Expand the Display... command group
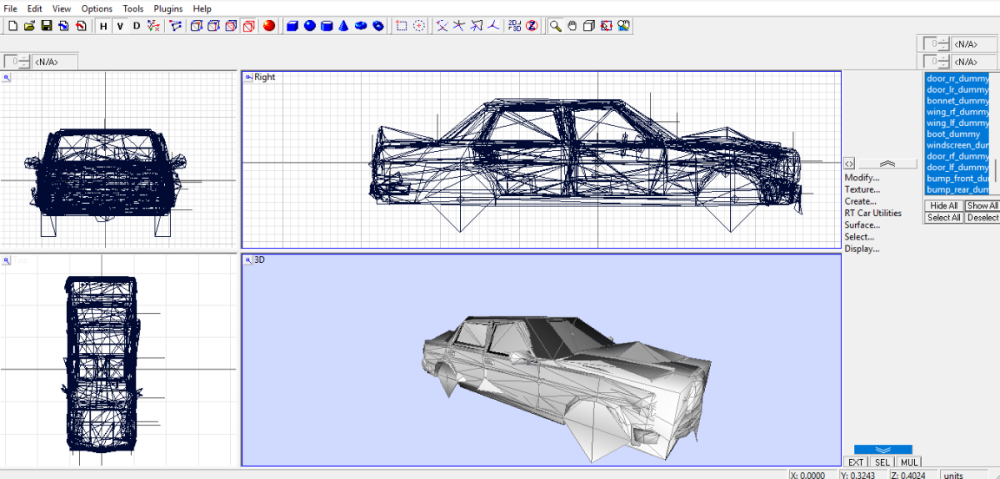Image resolution: width=1000 pixels, height=479 pixels. (x=862, y=249)
